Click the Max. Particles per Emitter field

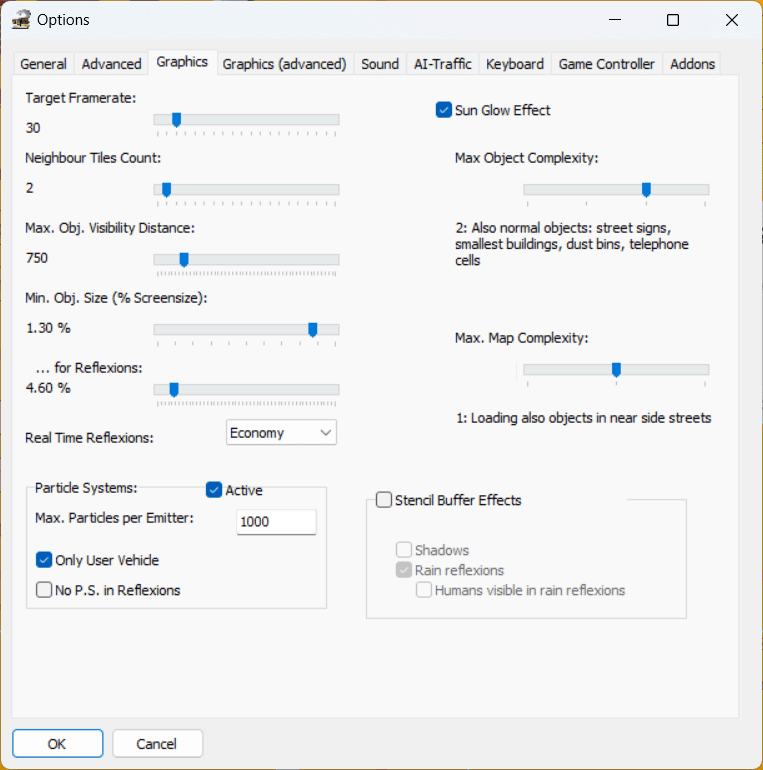[x=276, y=522]
